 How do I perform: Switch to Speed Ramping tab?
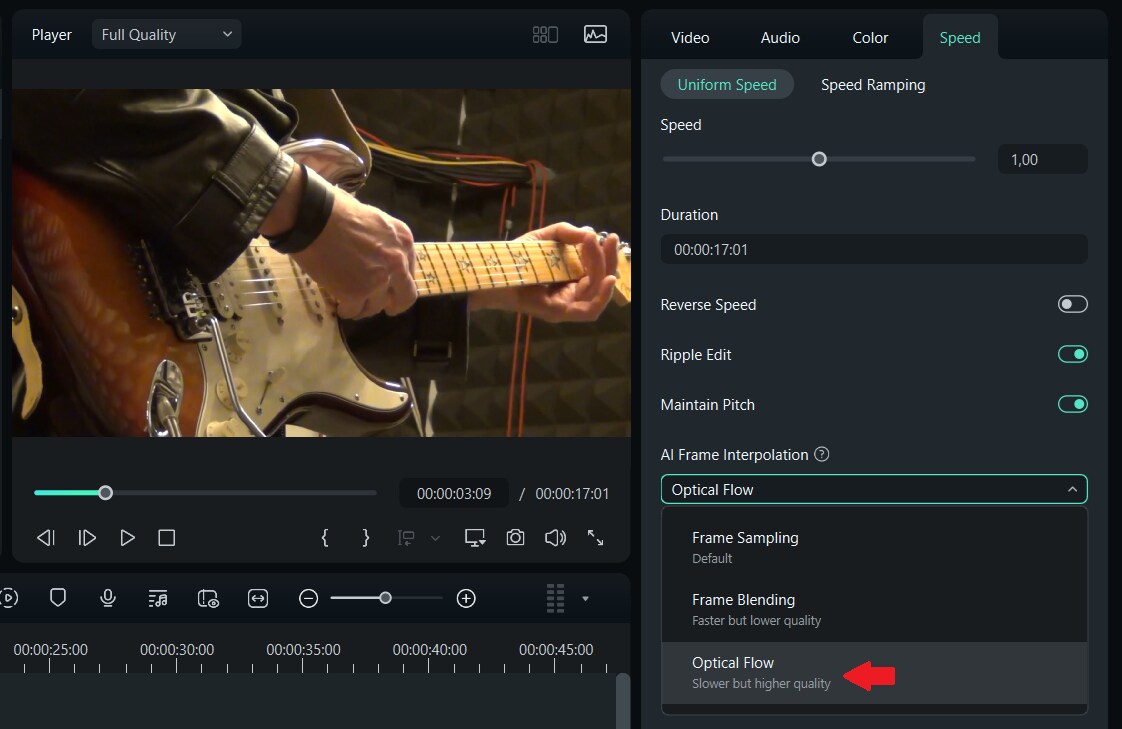tap(873, 84)
